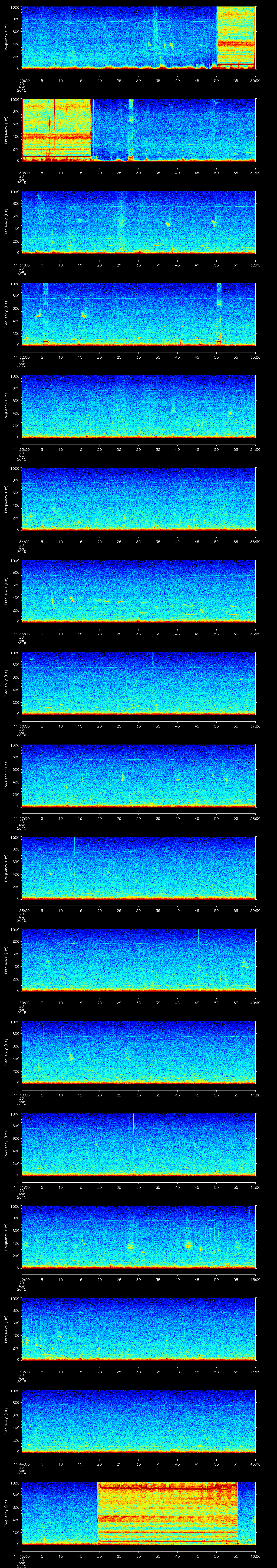Click the spectrogram panel starting at 11:40:00
Image resolution: width=277 pixels, height=1568 pixels.
coord(138,1052)
